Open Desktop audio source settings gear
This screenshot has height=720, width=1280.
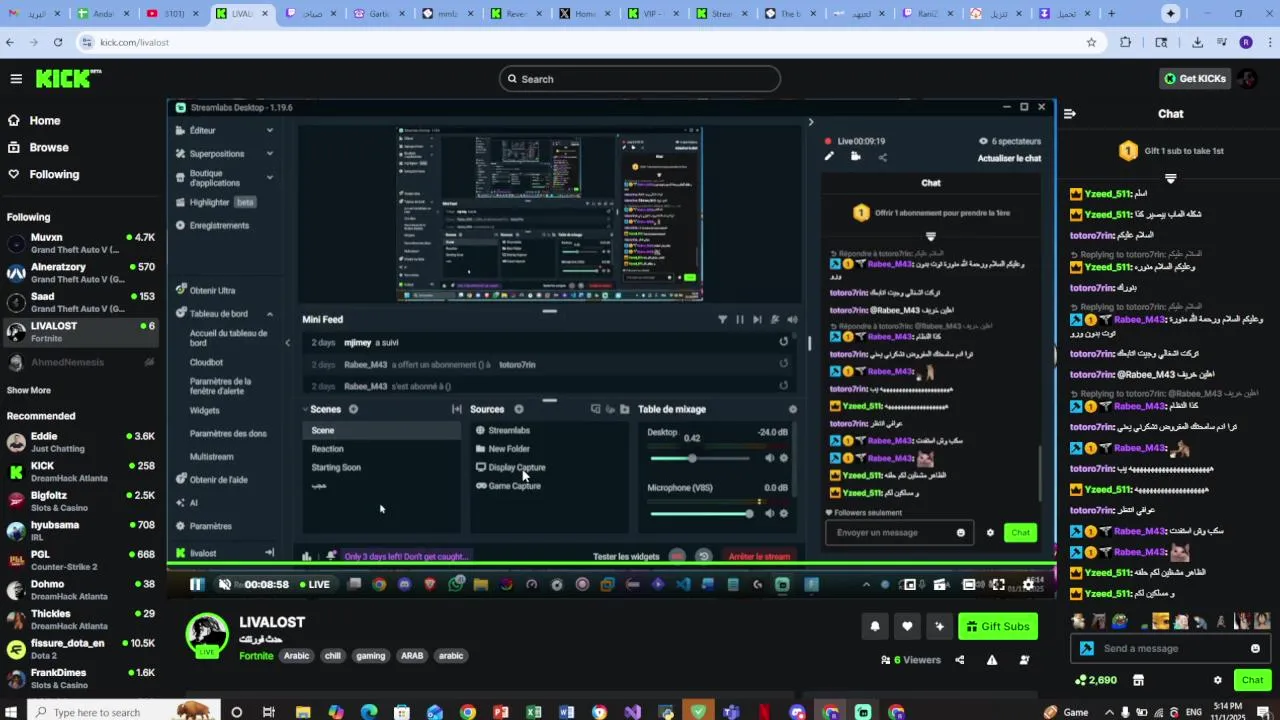click(783, 458)
